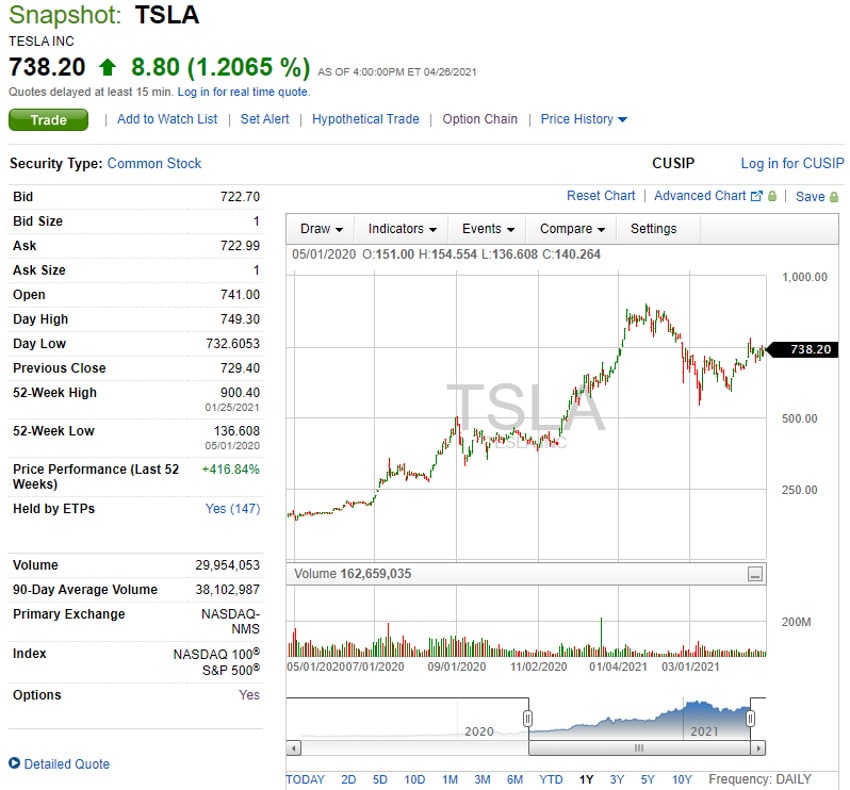This screenshot has height=790, width=850.
Task: Click the green up arrow beside price
Action: [x=107, y=67]
